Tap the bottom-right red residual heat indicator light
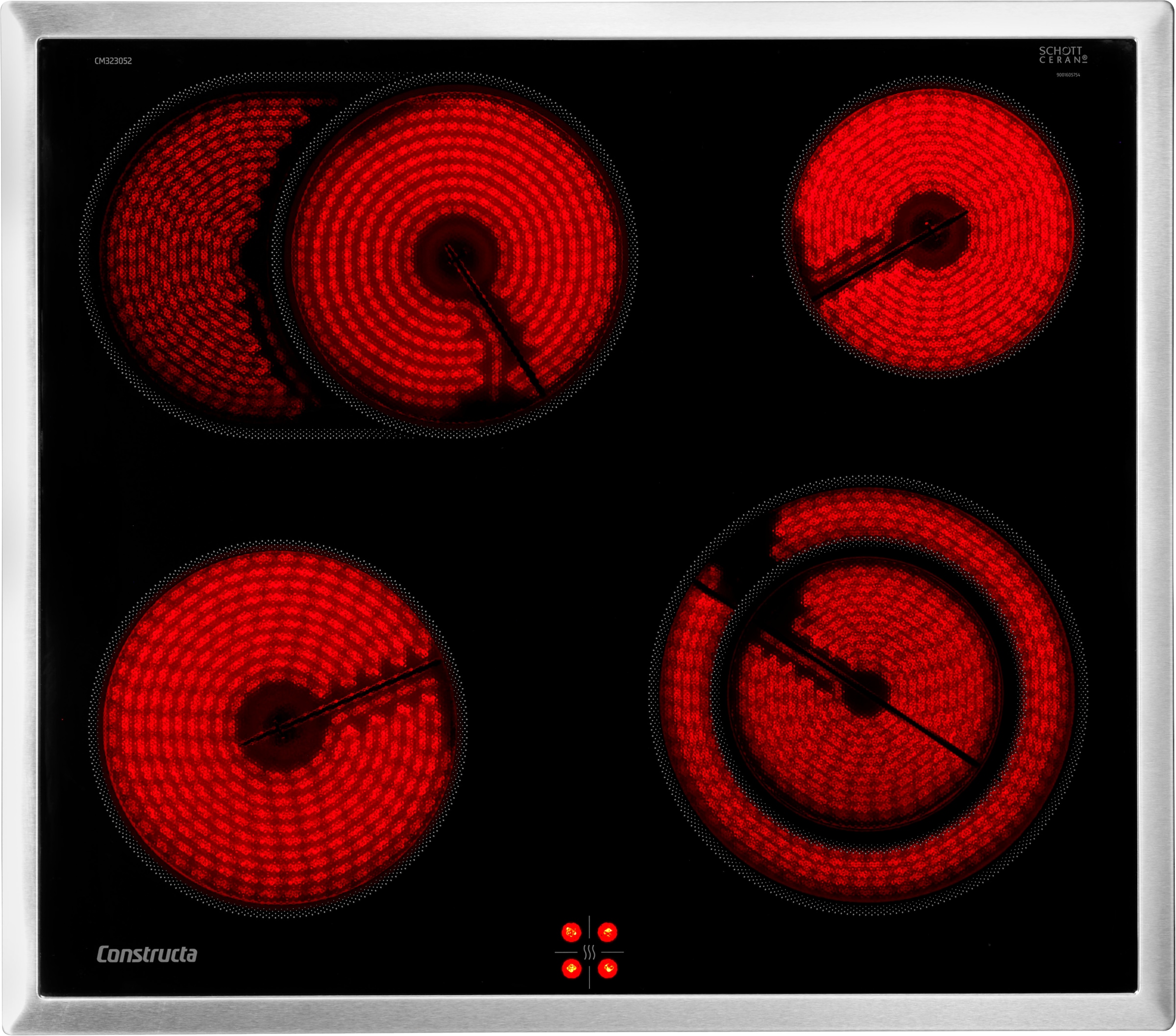 (608, 969)
